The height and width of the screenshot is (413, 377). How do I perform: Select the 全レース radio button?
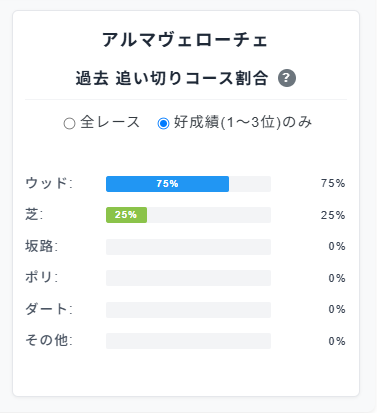coord(69,124)
